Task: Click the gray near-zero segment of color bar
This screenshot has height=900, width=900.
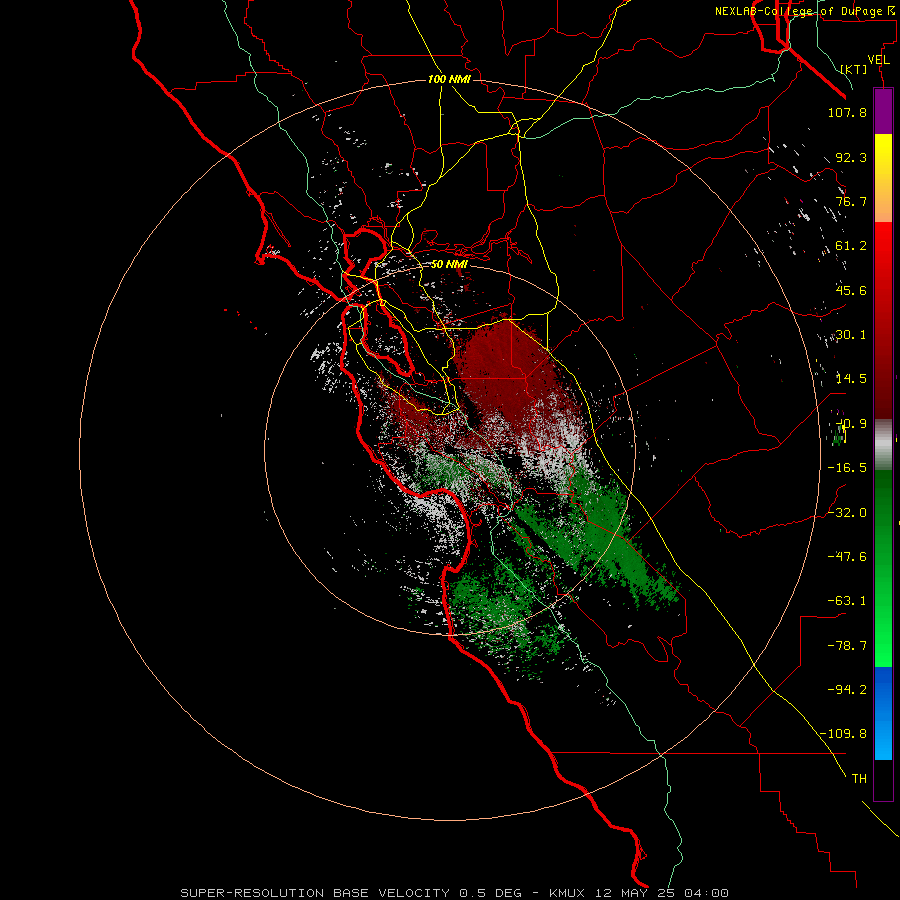Action: (883, 445)
